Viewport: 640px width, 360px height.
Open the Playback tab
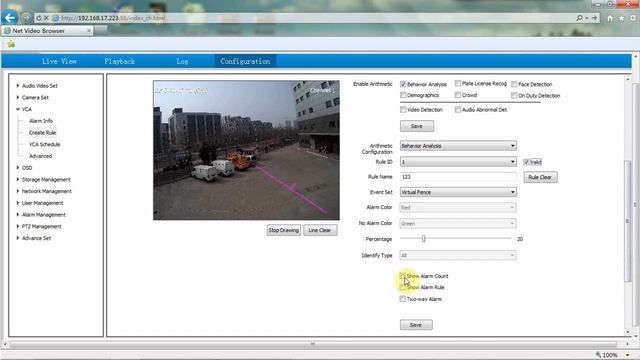120,61
